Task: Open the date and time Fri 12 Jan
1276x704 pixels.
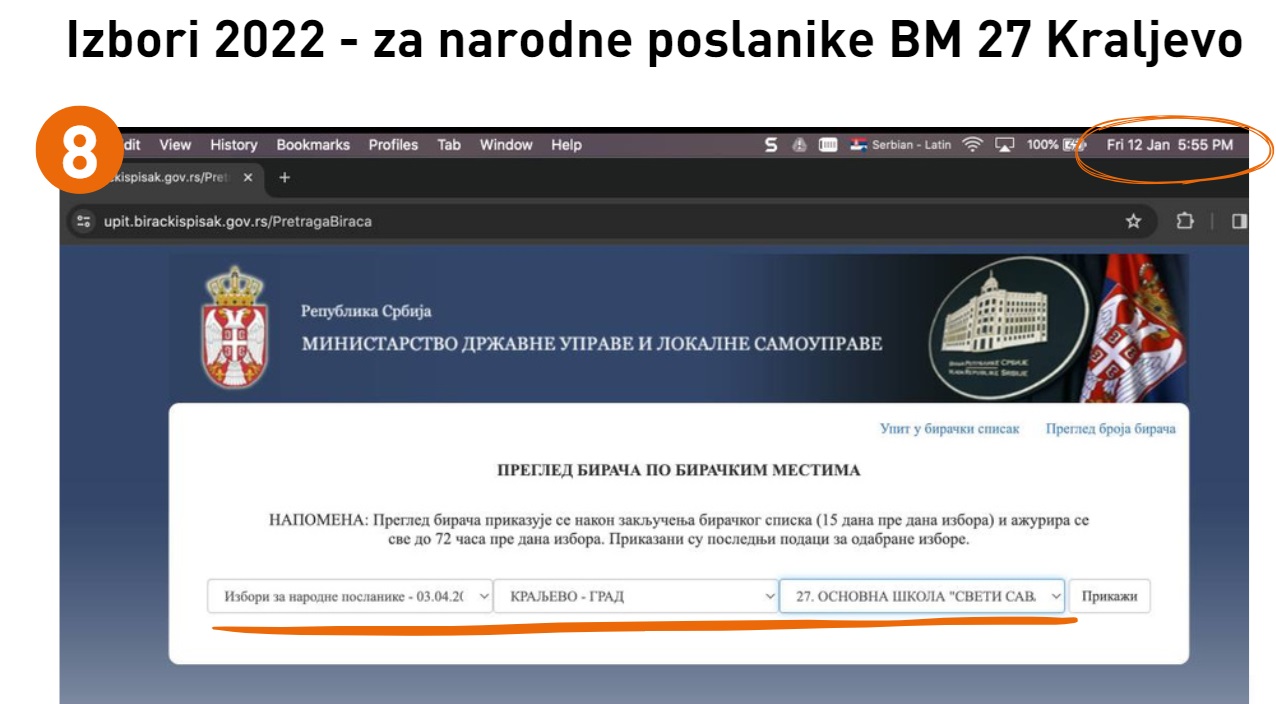Action: (1170, 145)
